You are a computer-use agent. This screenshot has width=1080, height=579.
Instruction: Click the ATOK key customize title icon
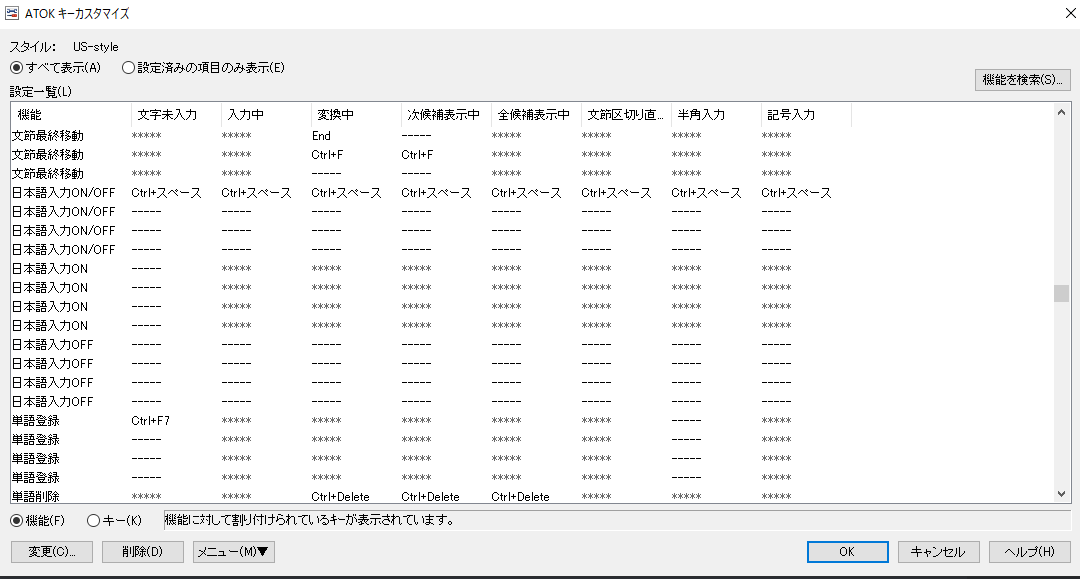[x=12, y=13]
